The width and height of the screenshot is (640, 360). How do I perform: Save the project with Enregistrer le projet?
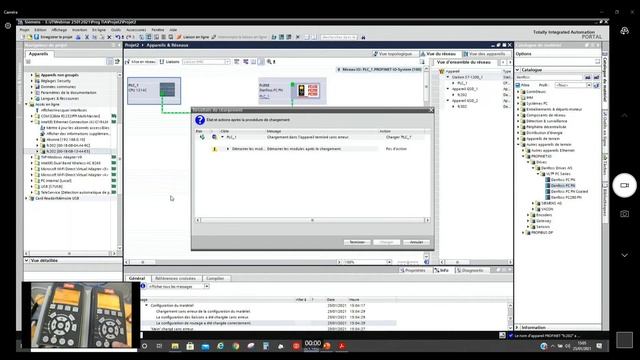pos(53,37)
